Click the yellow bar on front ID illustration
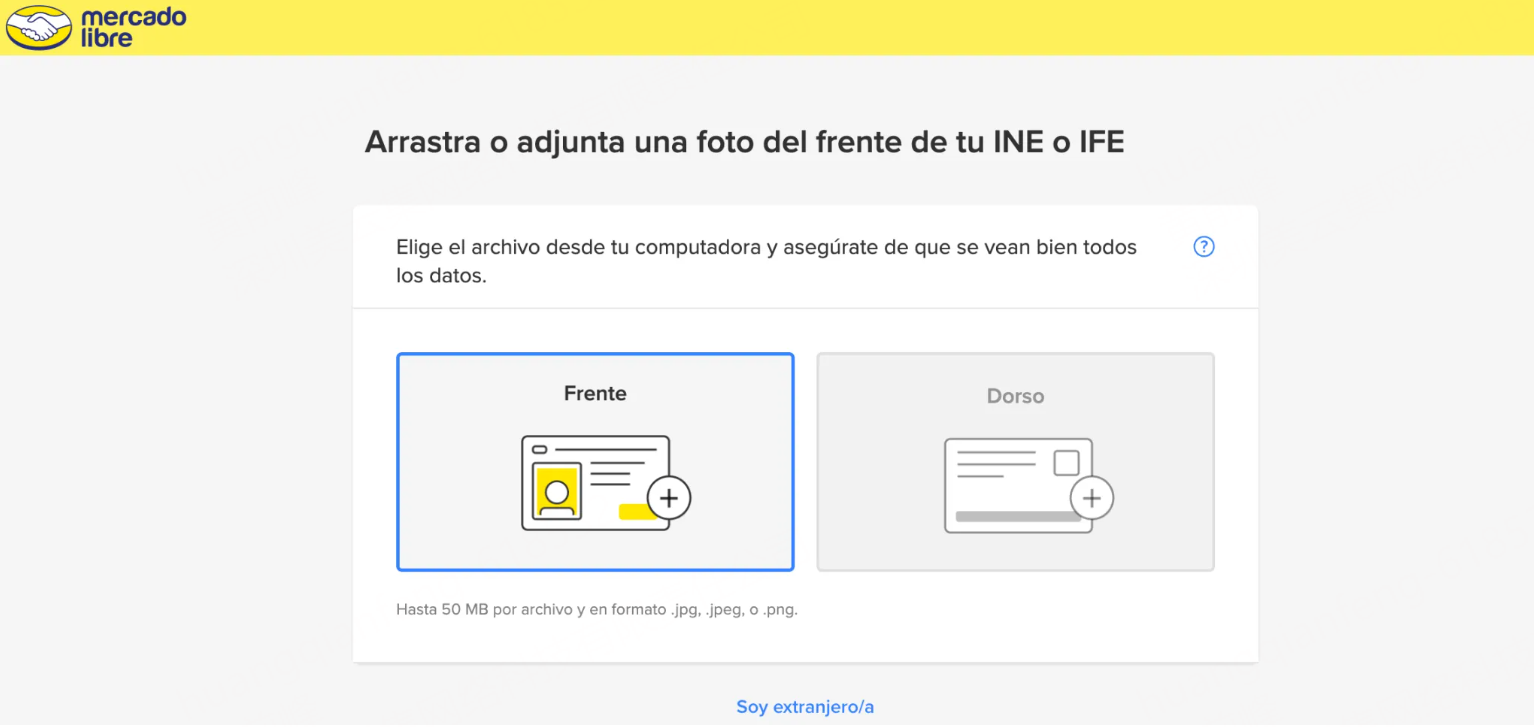This screenshot has height=727, width=1534. click(634, 512)
